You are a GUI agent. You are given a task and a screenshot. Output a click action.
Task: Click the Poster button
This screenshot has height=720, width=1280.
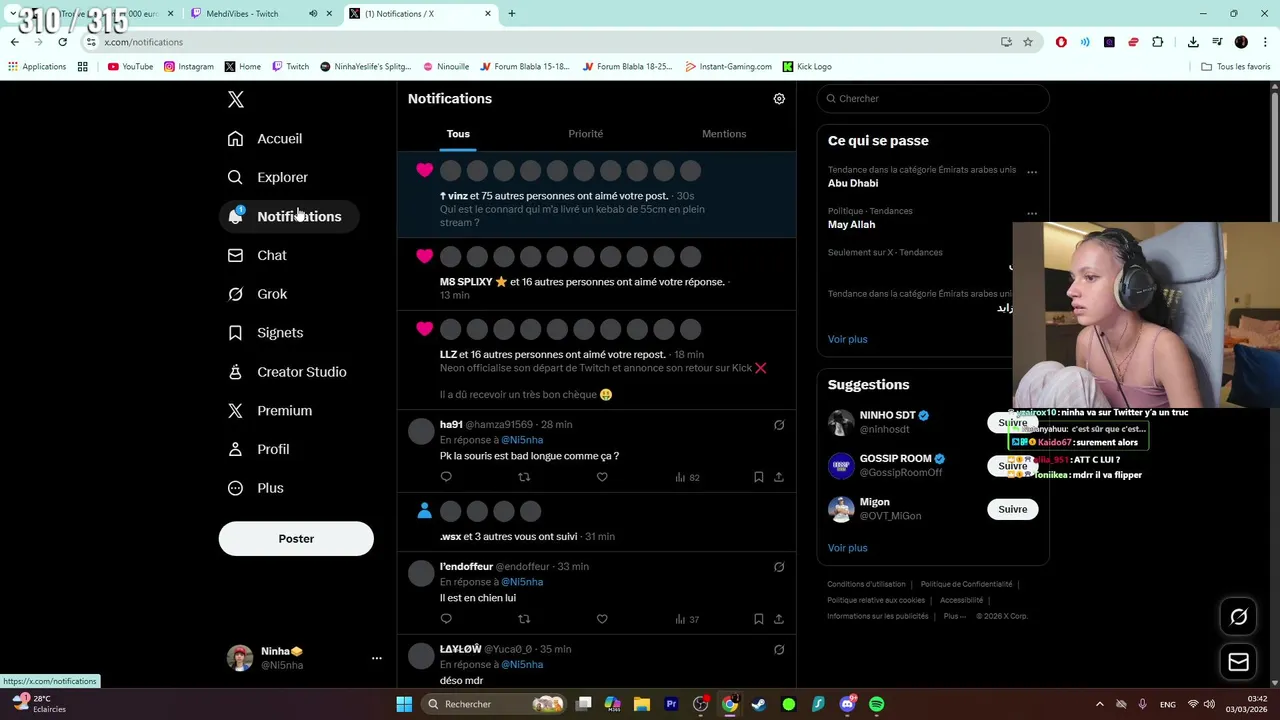(296, 539)
